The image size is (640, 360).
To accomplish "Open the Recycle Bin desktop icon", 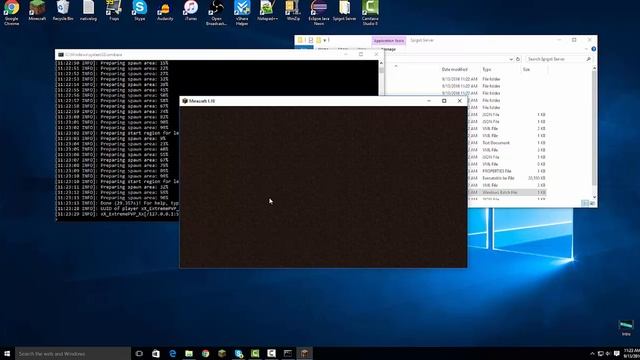I will click(x=63, y=11).
